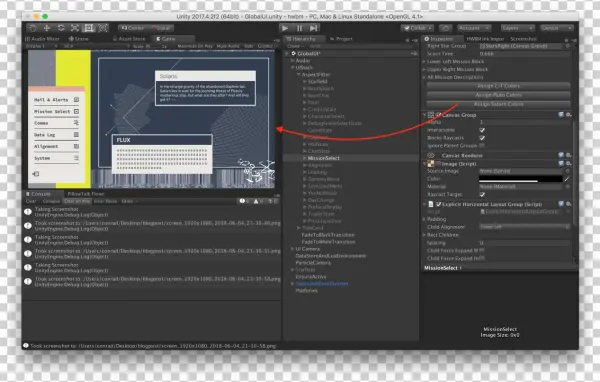
Task: Toggle the Blocks Raycasts checkbox
Action: pos(482,138)
